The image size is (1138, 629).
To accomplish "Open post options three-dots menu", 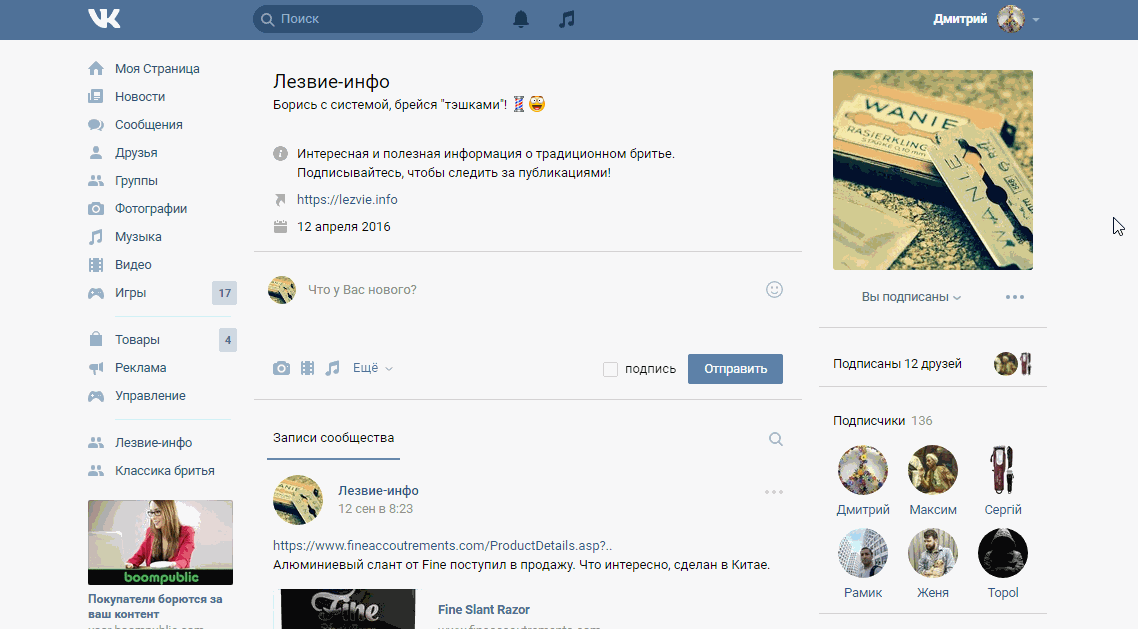I will (774, 492).
